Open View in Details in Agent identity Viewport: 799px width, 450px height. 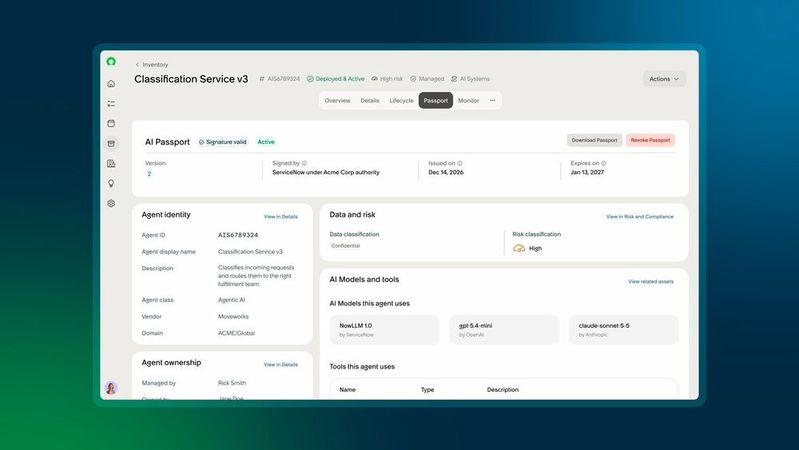[x=281, y=217]
